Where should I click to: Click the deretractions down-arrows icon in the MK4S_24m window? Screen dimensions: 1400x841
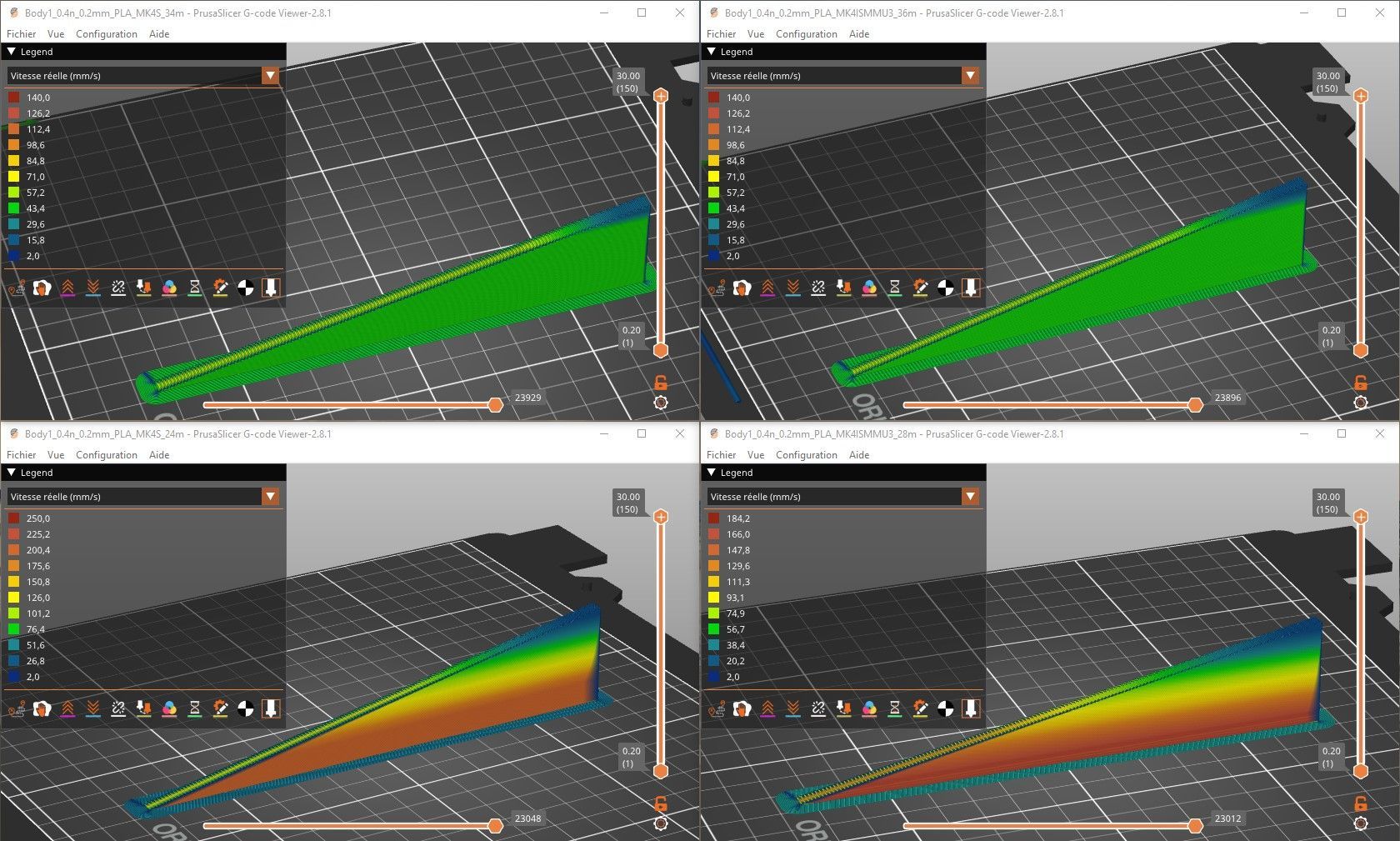point(93,709)
